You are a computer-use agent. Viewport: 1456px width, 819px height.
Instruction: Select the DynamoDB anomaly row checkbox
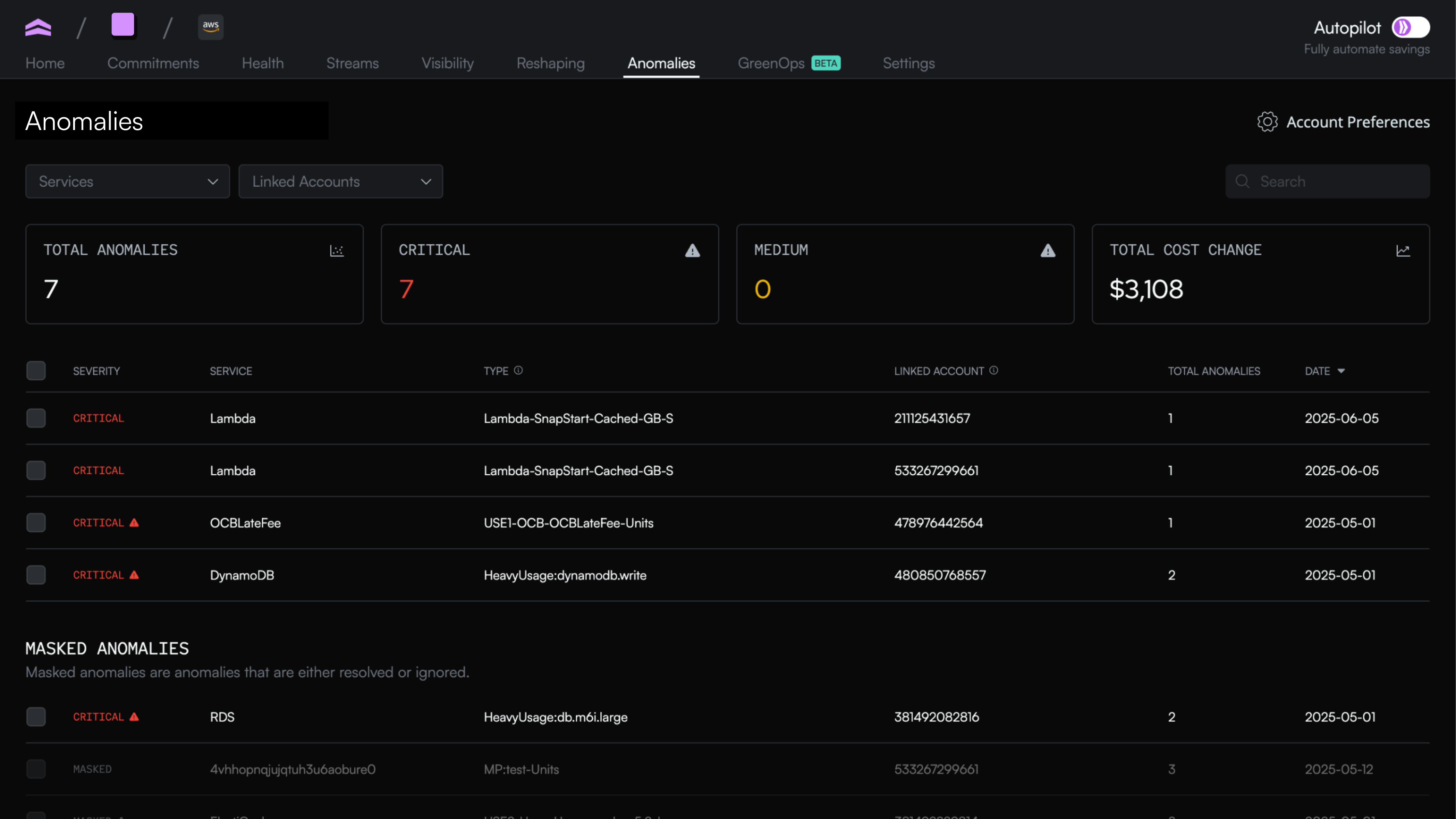click(36, 575)
